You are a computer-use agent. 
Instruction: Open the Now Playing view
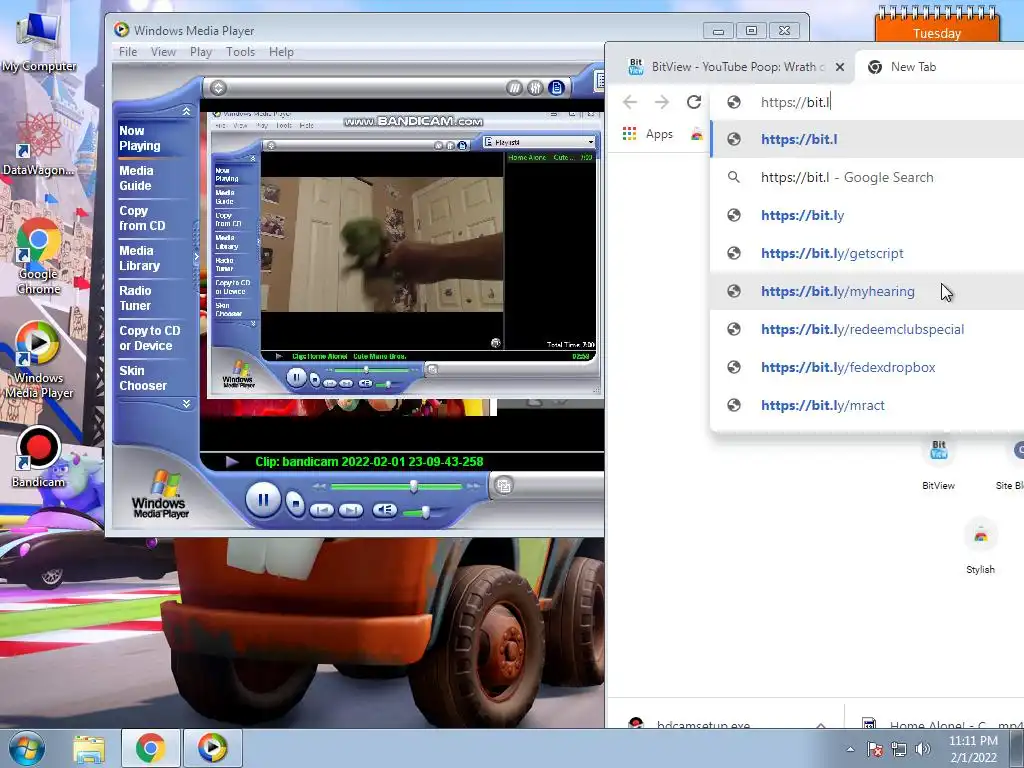tap(140, 138)
